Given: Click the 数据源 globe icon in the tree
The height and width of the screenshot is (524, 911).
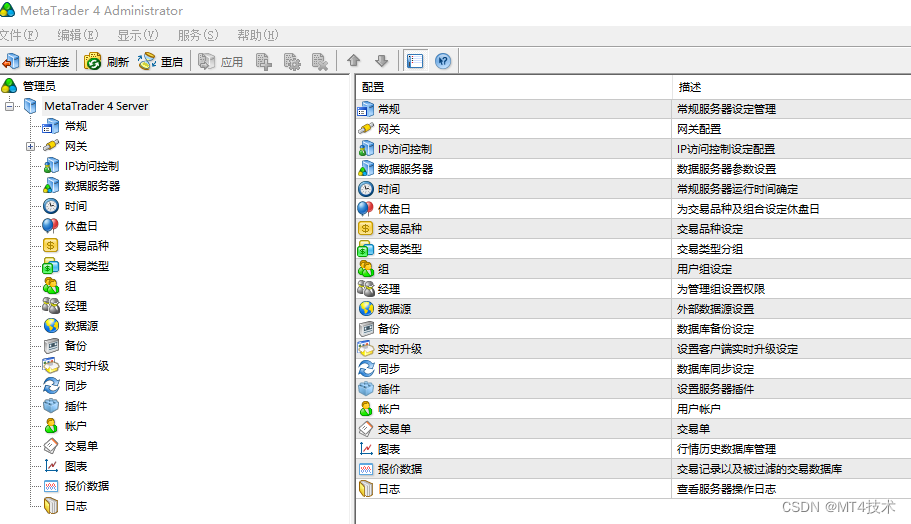Looking at the screenshot, I should pos(51,326).
